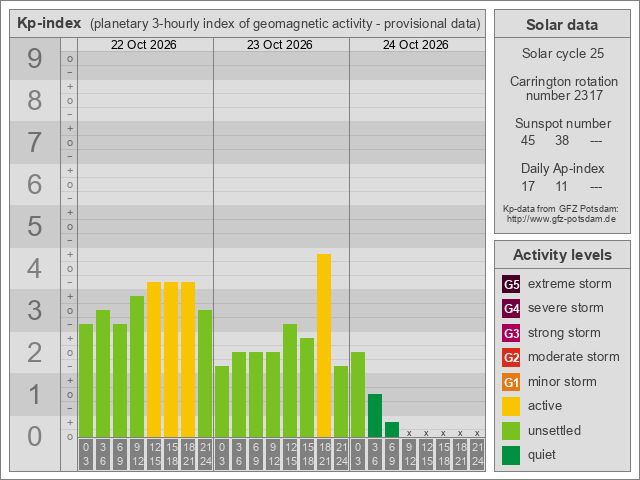Click the Kp scale number 9
This screenshot has height=480, width=640.
click(35, 58)
